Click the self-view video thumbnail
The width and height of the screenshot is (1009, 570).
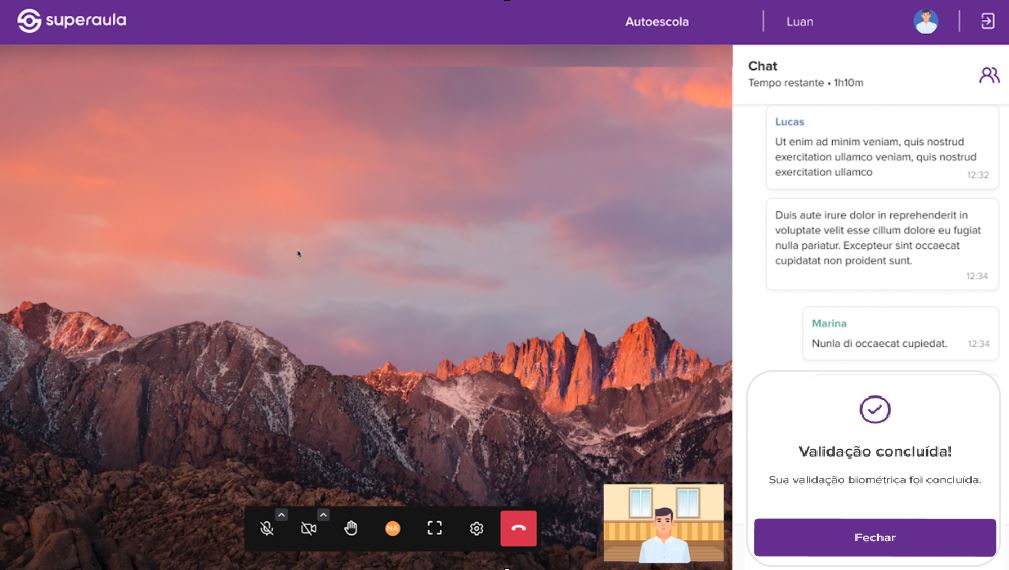pos(663,523)
